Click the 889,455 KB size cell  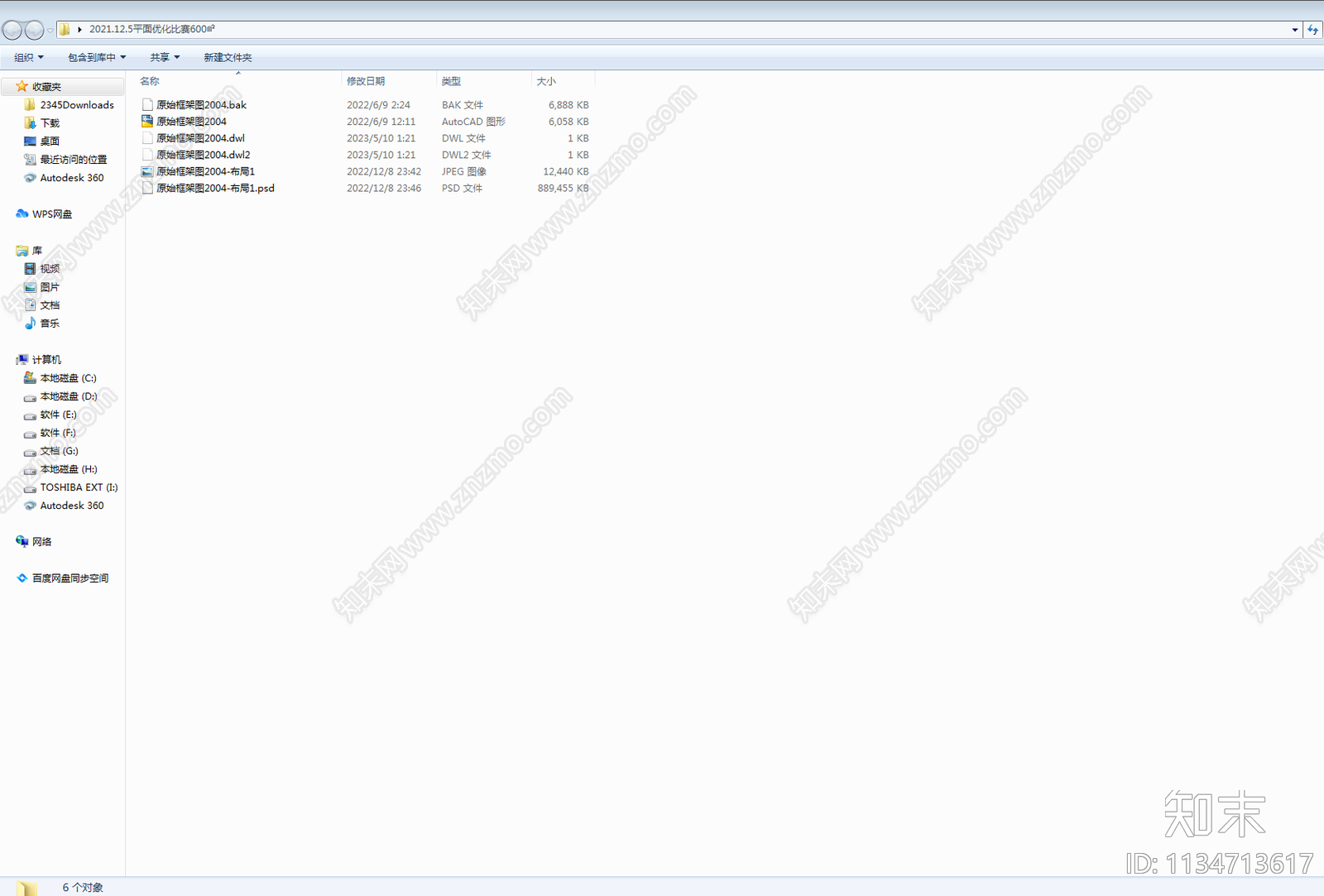[x=564, y=188]
